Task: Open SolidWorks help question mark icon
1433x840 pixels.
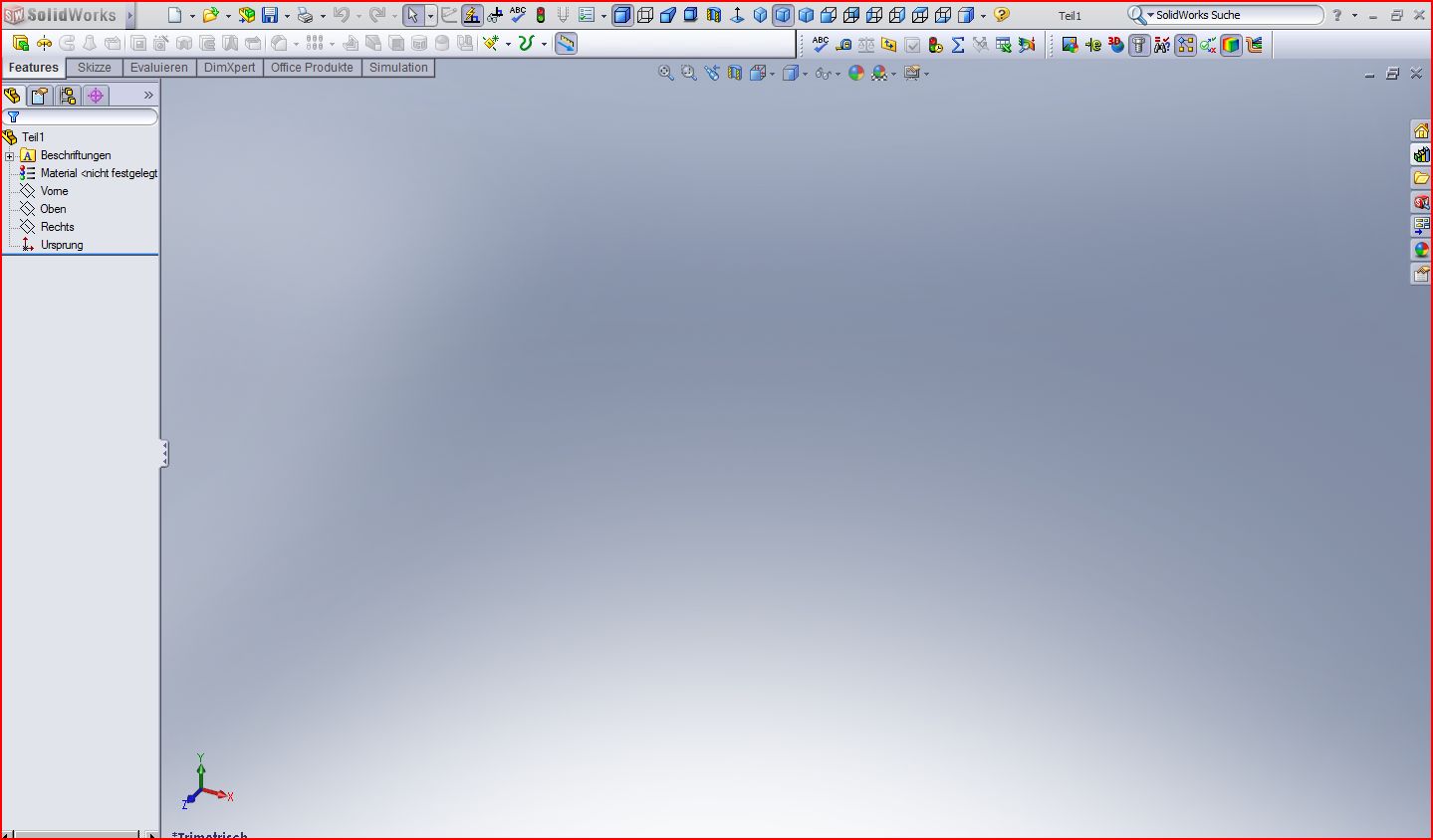Action: pos(1002,15)
